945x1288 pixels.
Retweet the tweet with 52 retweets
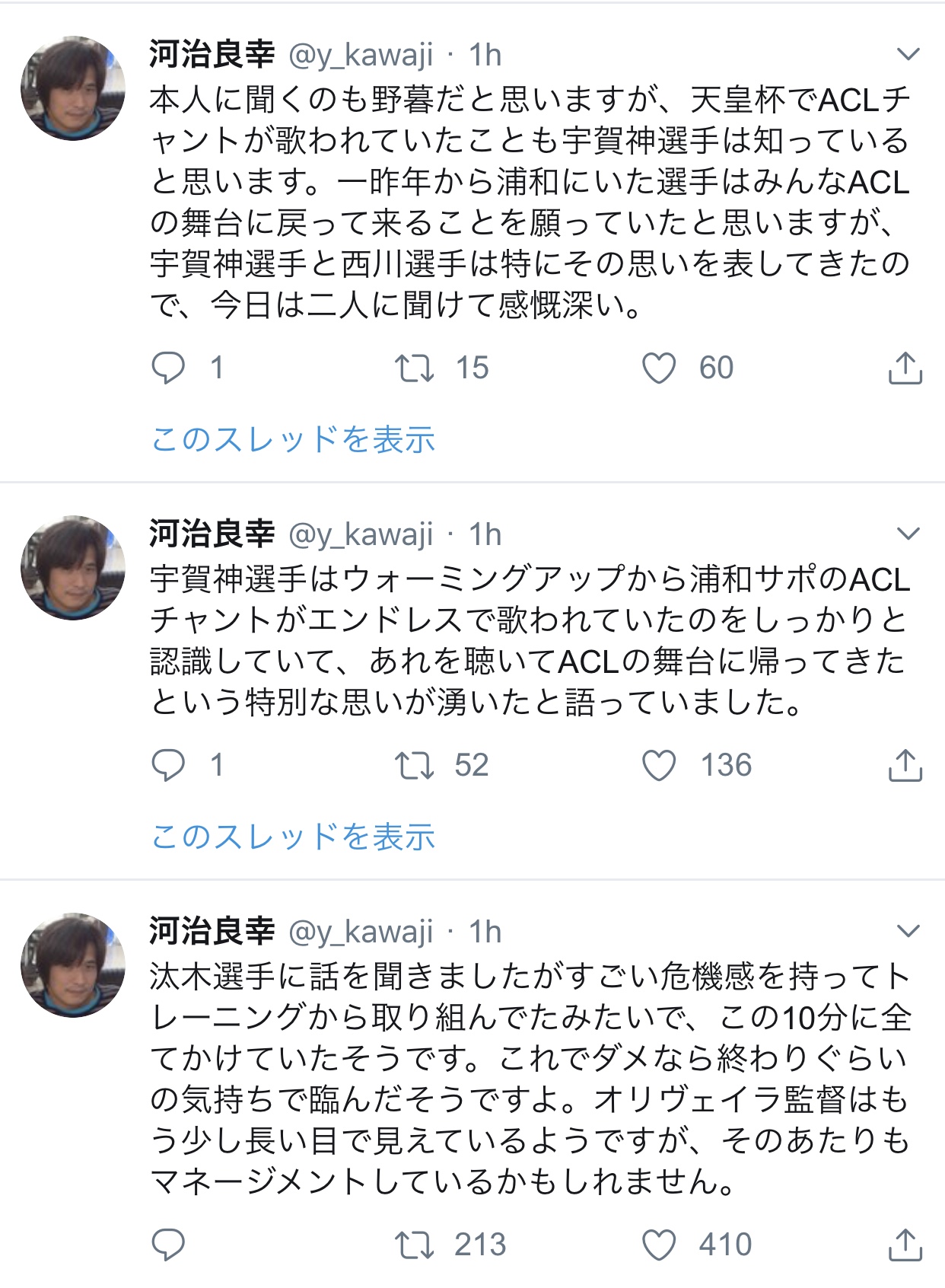[414, 765]
